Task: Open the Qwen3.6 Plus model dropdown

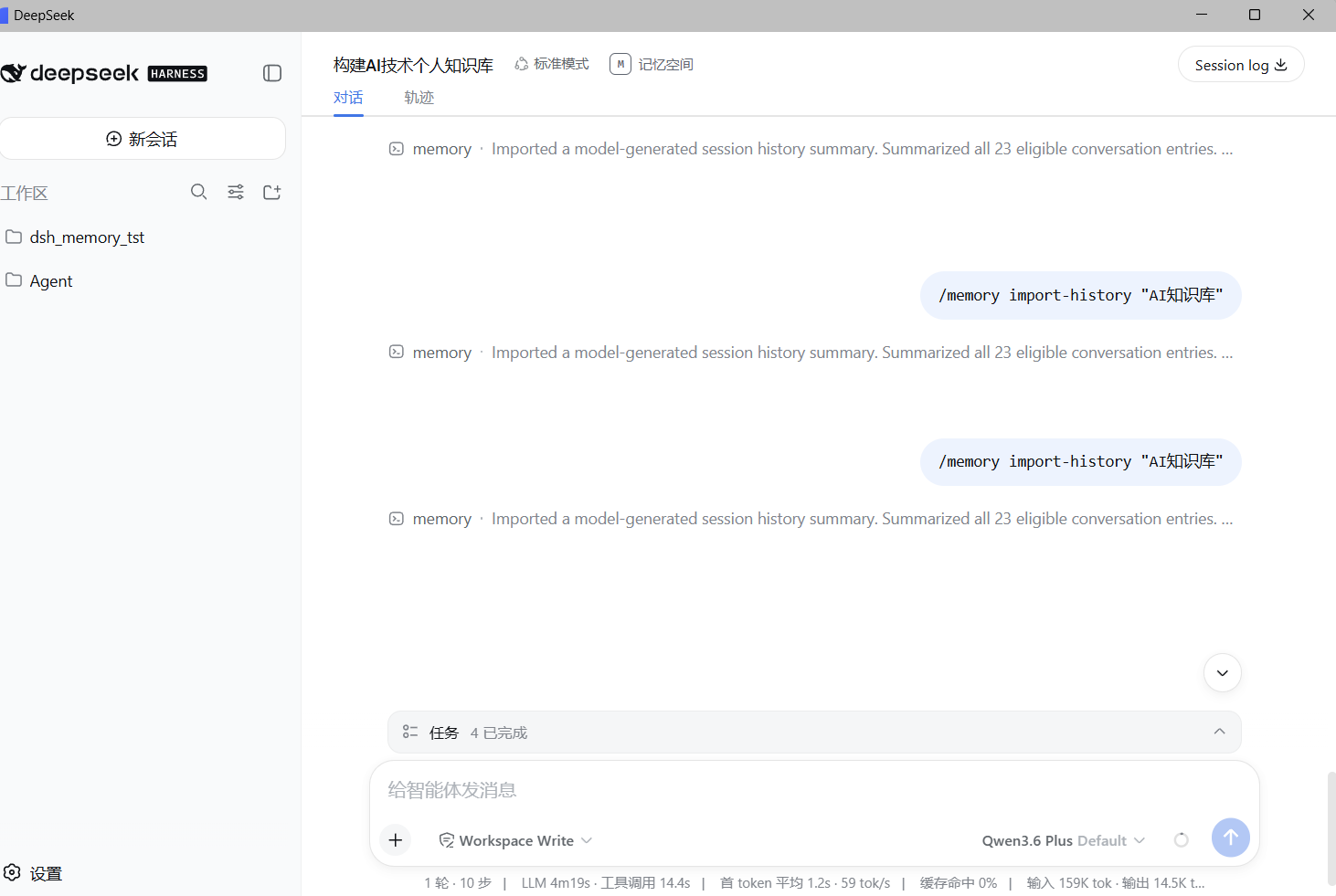Action: coord(1063,840)
